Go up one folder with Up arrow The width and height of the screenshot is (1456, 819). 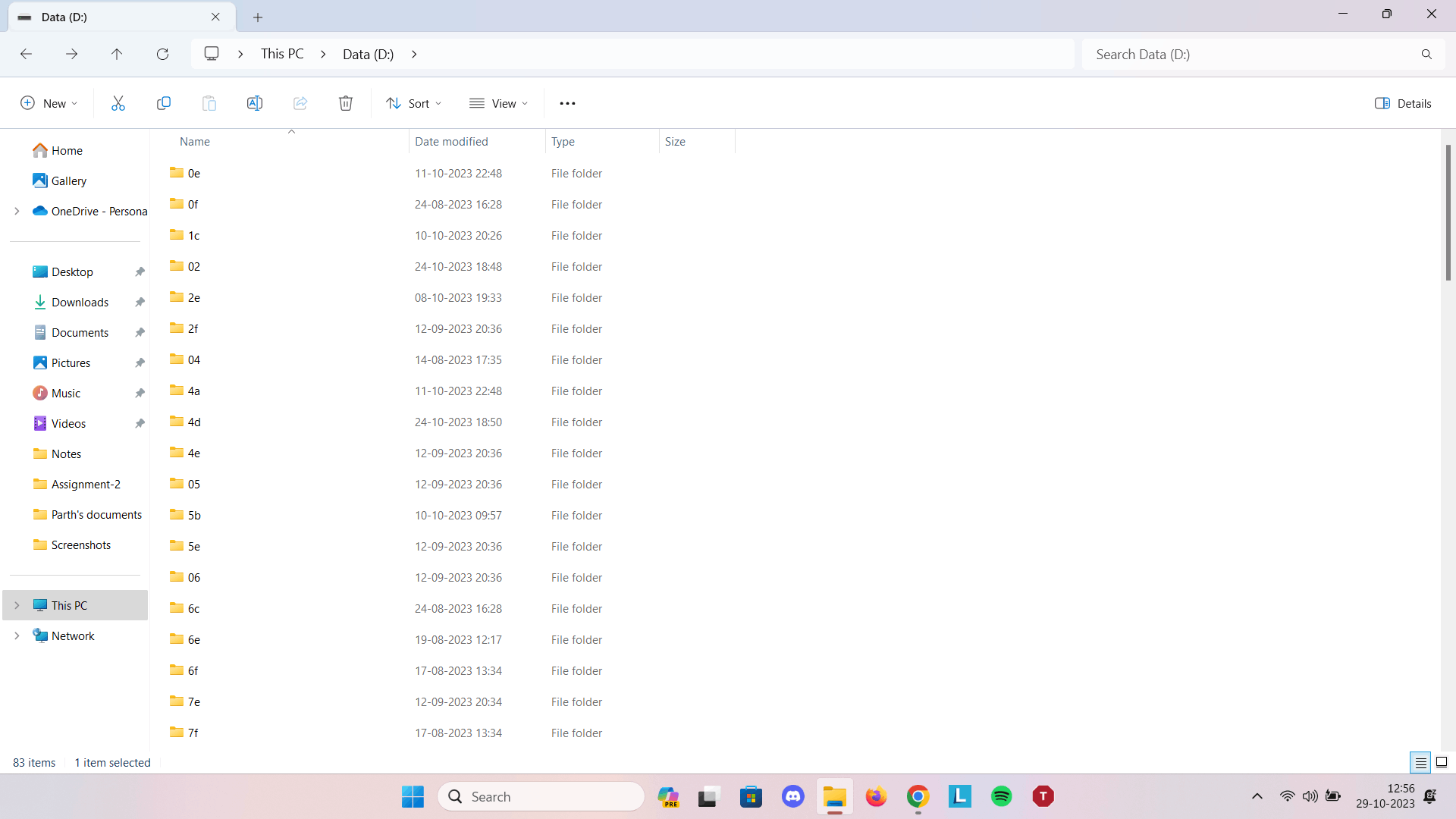coord(117,54)
